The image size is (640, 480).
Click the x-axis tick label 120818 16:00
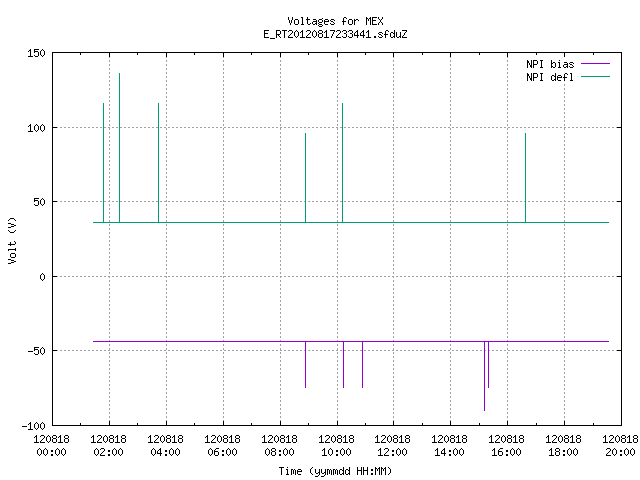click(506, 446)
